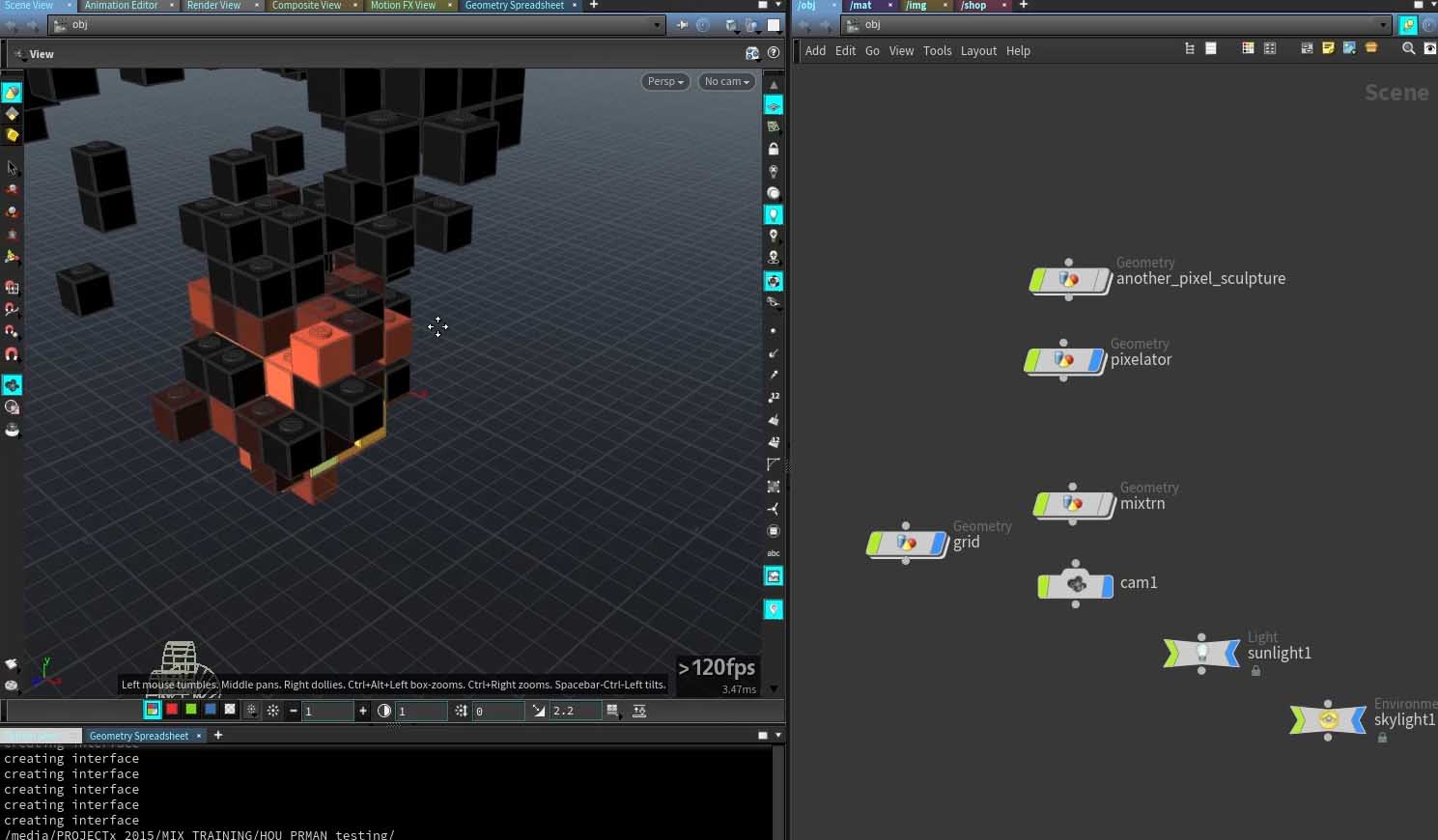Image resolution: width=1438 pixels, height=840 pixels.
Task: Switch to the Render View tab
Action: click(213, 6)
